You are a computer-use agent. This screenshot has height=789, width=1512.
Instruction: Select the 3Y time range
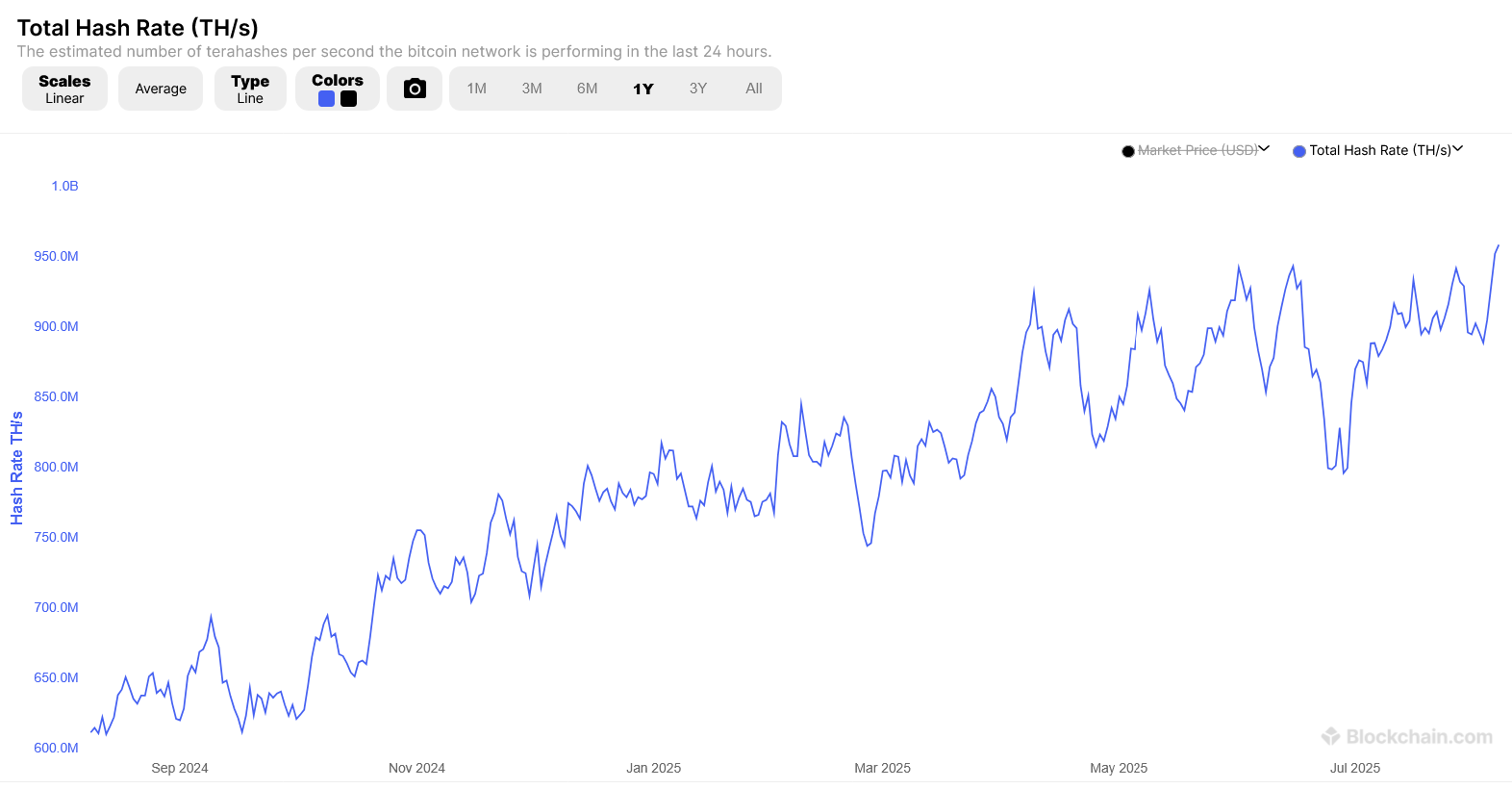[x=698, y=89]
